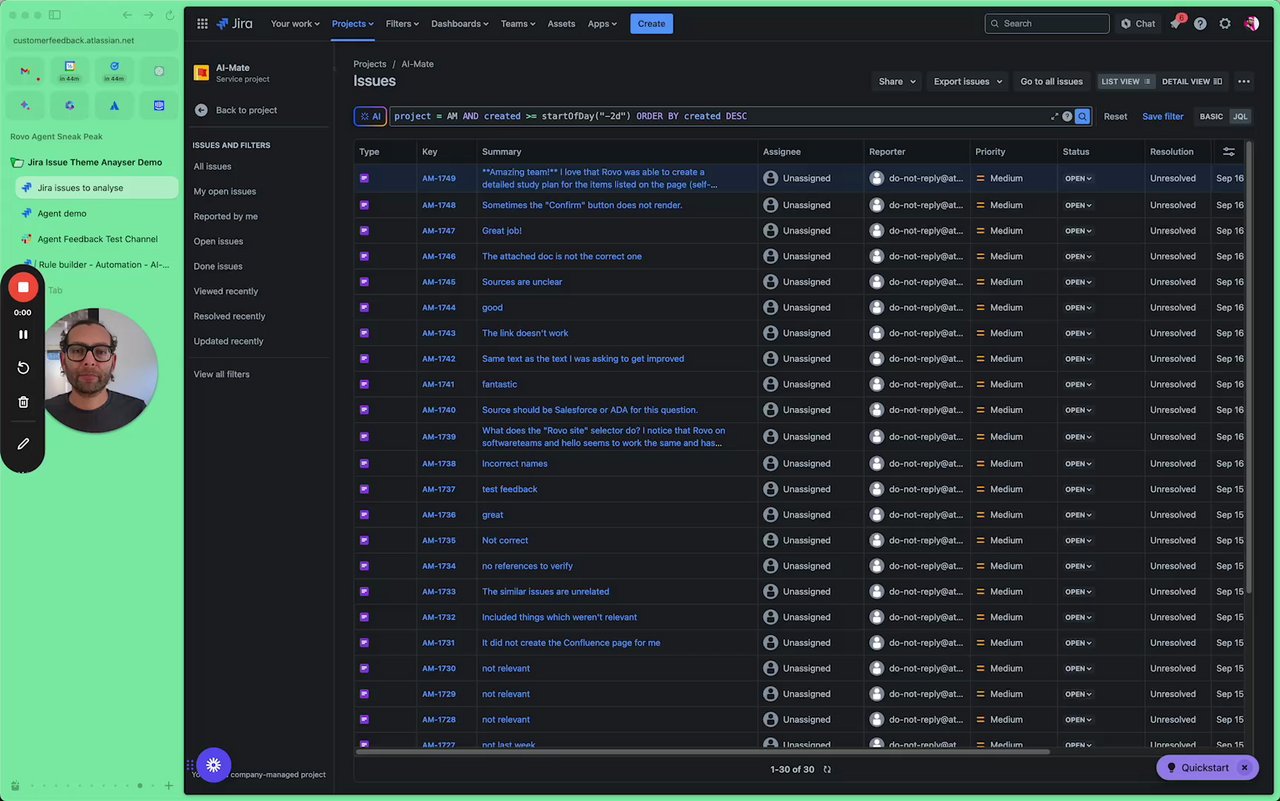Pause the screen recording
The width and height of the screenshot is (1280, 801).
[23, 335]
